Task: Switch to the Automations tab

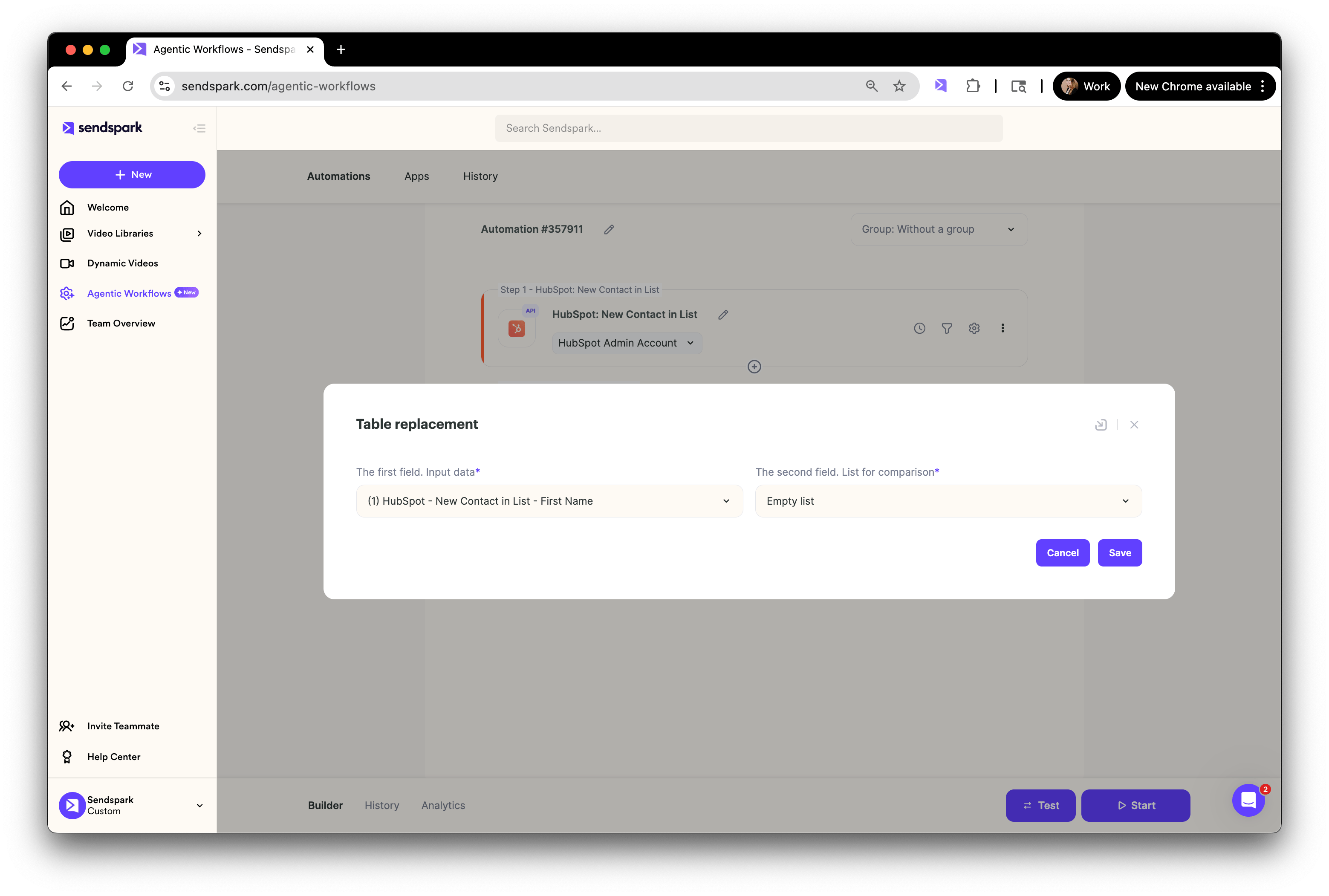Action: point(338,176)
